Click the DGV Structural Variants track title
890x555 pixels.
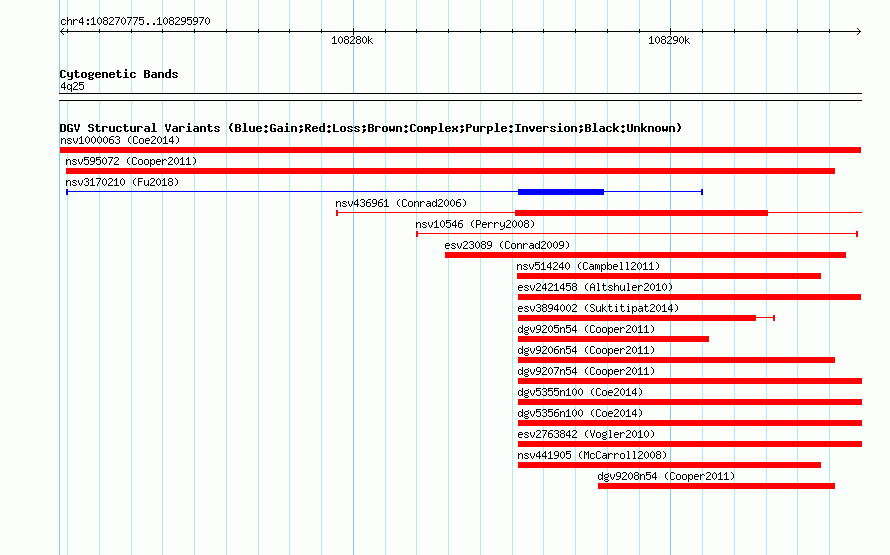(x=371, y=128)
